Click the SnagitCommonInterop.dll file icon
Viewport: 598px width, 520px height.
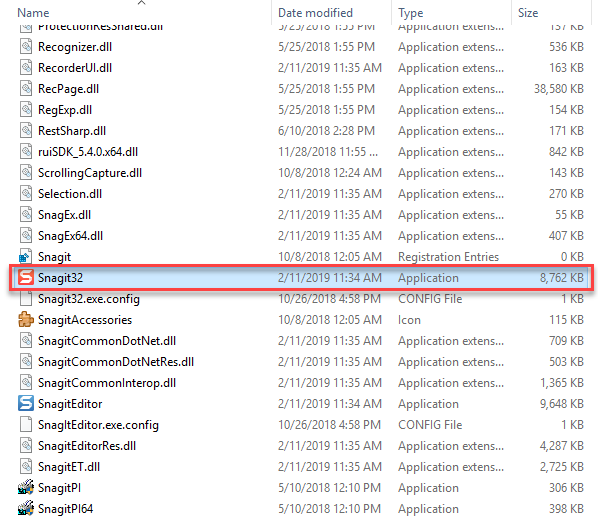point(26,383)
